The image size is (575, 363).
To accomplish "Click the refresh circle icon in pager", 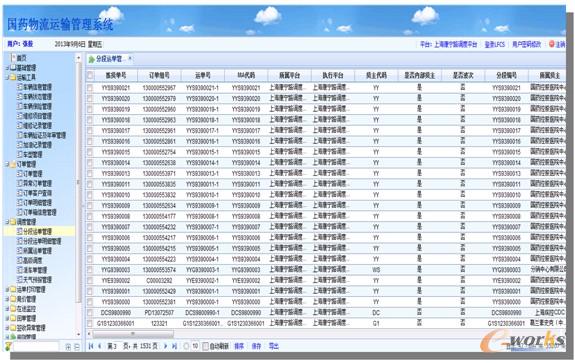I will [x=186, y=346].
